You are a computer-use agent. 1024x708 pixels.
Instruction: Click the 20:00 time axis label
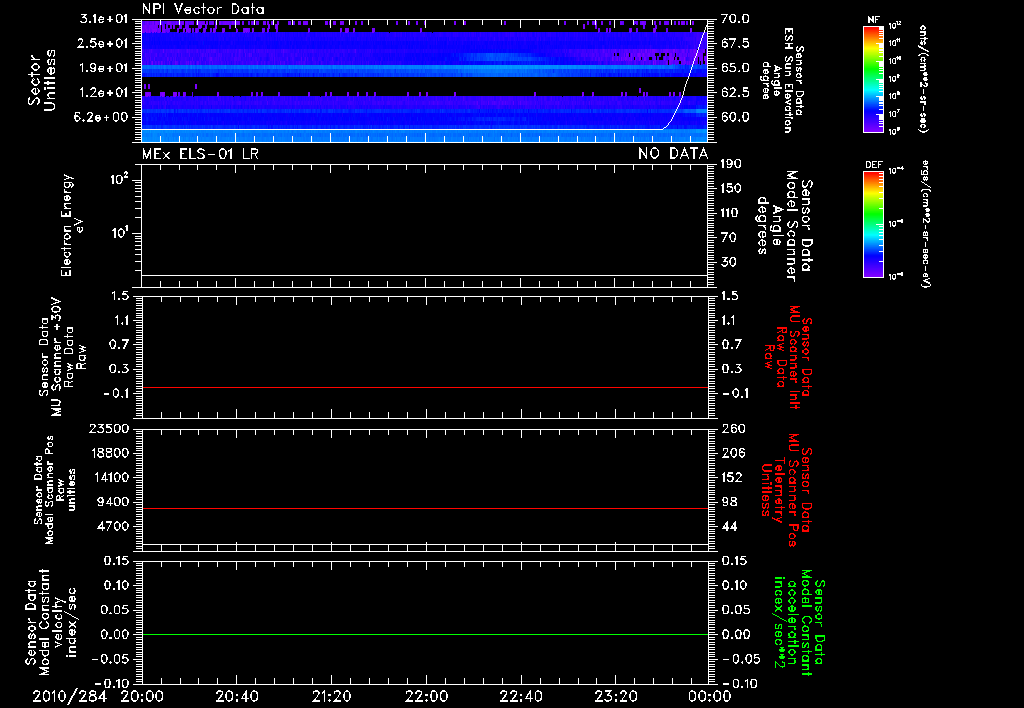(x=142, y=696)
